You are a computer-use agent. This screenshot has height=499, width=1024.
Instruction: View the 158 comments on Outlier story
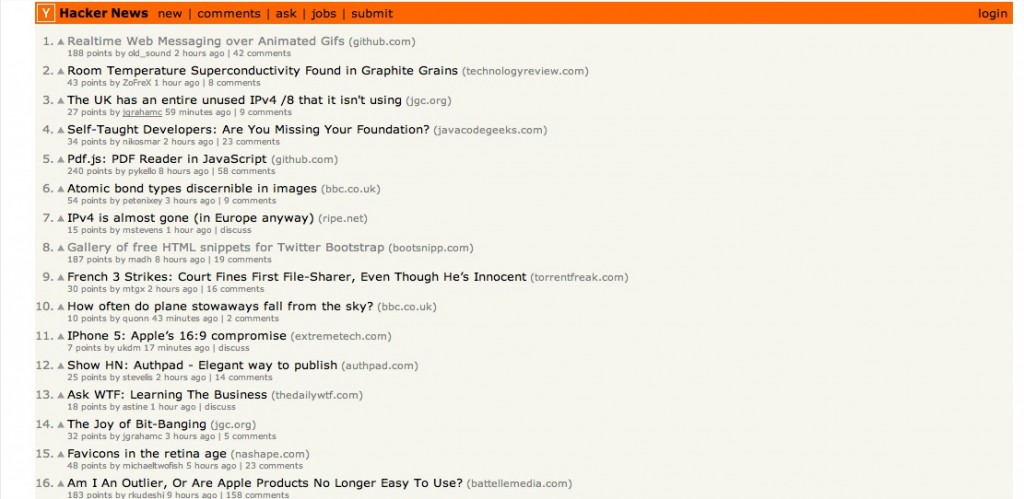(257, 495)
